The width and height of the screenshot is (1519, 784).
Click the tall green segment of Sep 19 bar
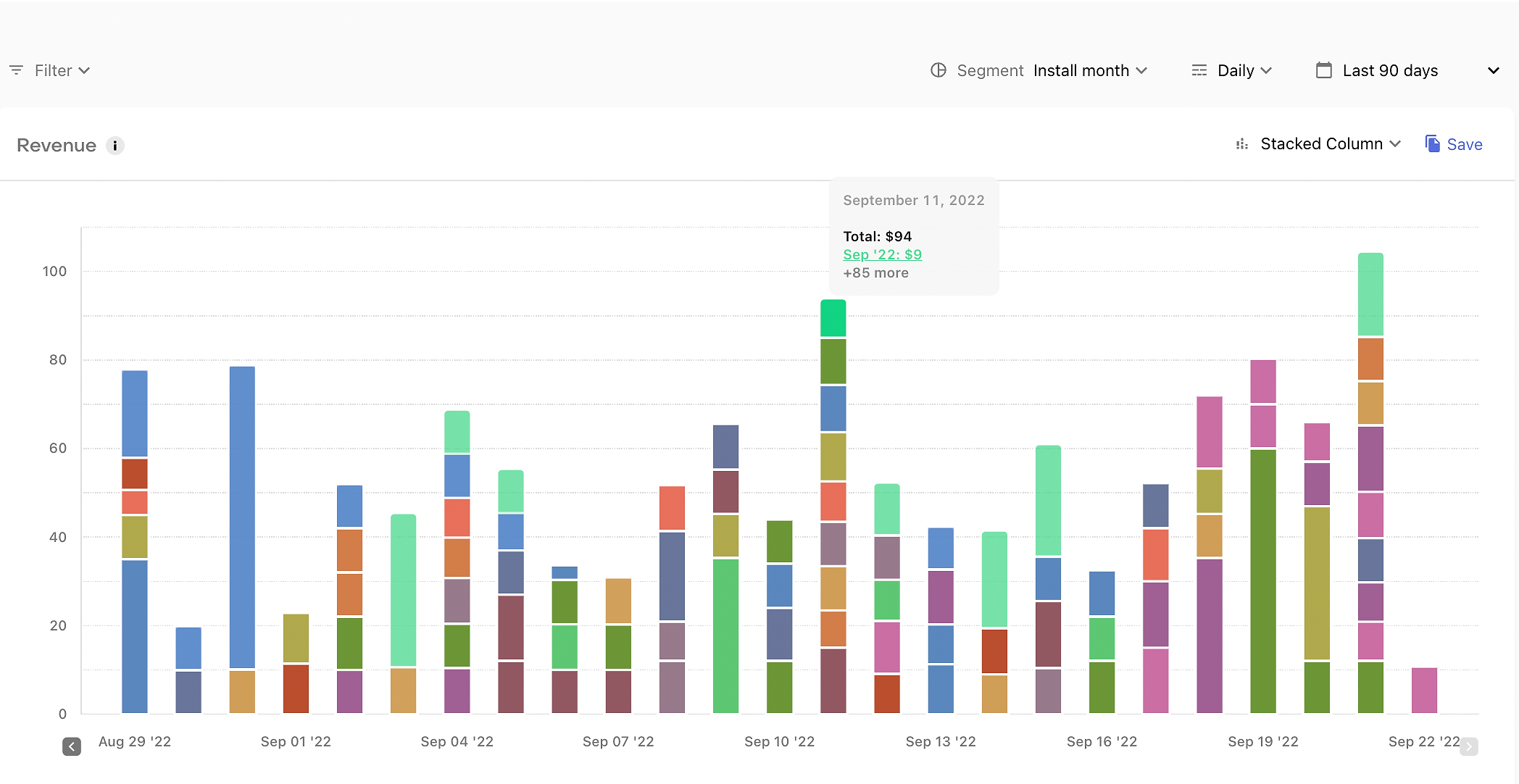point(1263,581)
